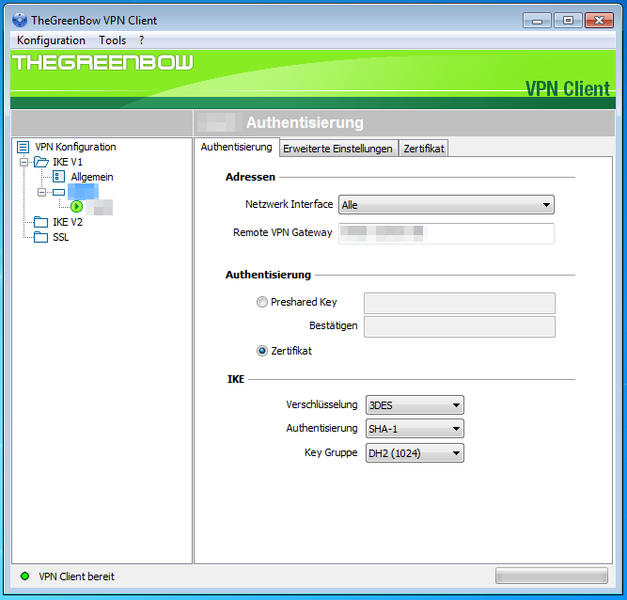Open the Konfiguration menu
This screenshot has width=627, height=600.
pos(51,40)
